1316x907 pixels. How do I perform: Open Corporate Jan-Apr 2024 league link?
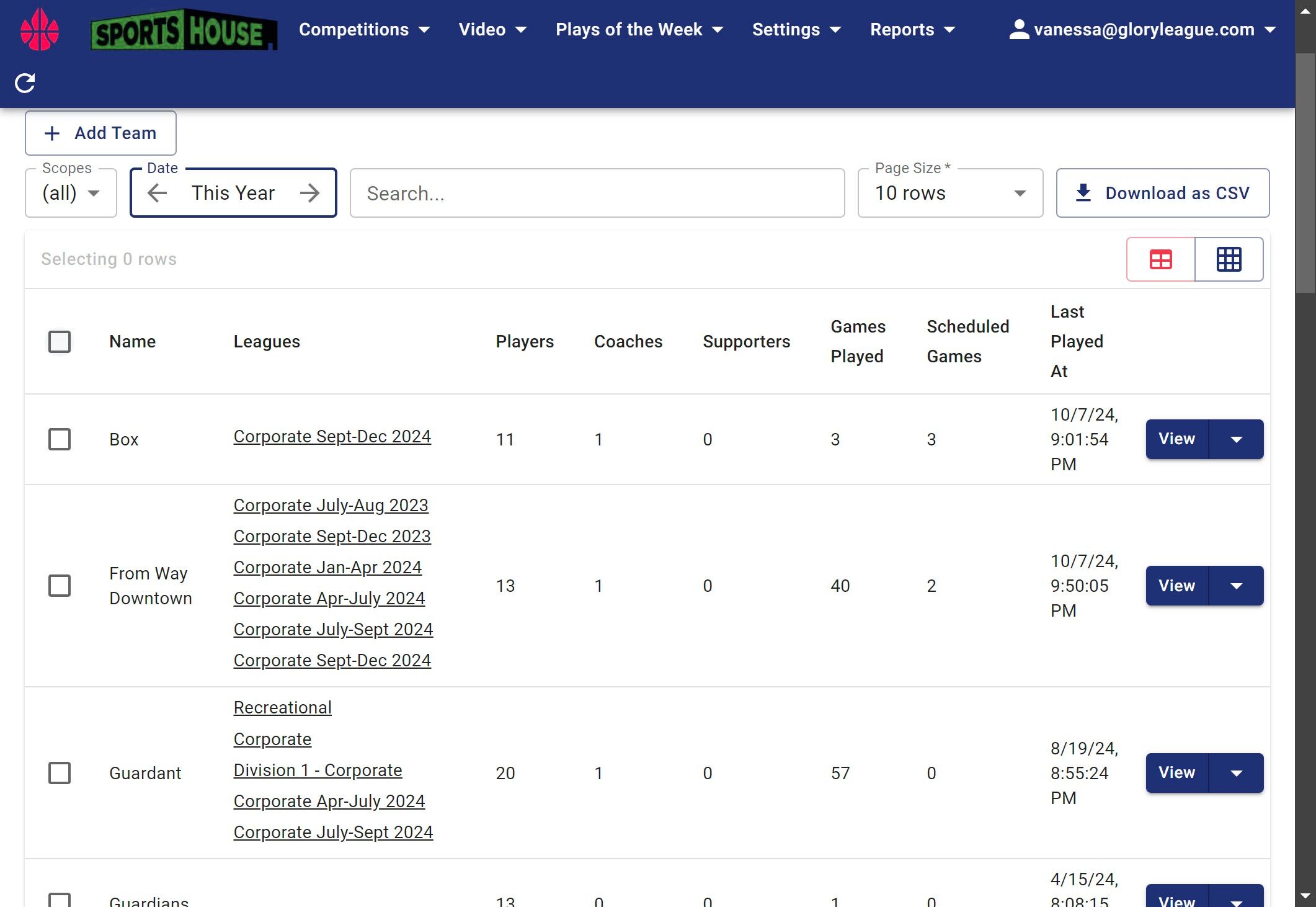pos(327,567)
